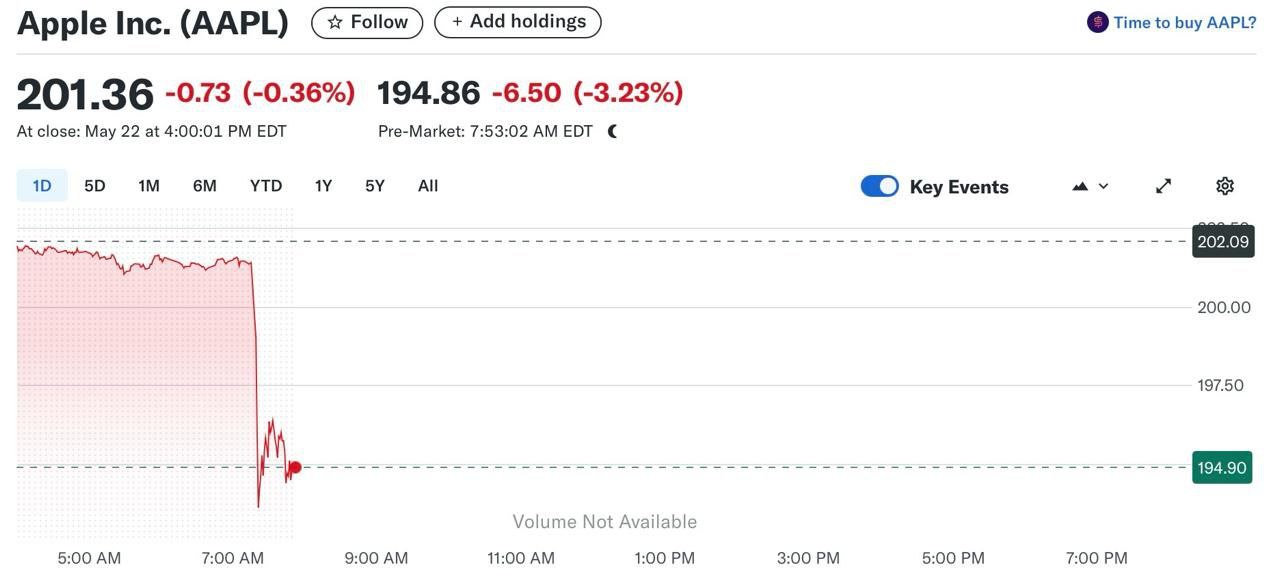The width and height of the screenshot is (1280, 585).
Task: Click the 202.09 previous close label
Action: point(1222,242)
